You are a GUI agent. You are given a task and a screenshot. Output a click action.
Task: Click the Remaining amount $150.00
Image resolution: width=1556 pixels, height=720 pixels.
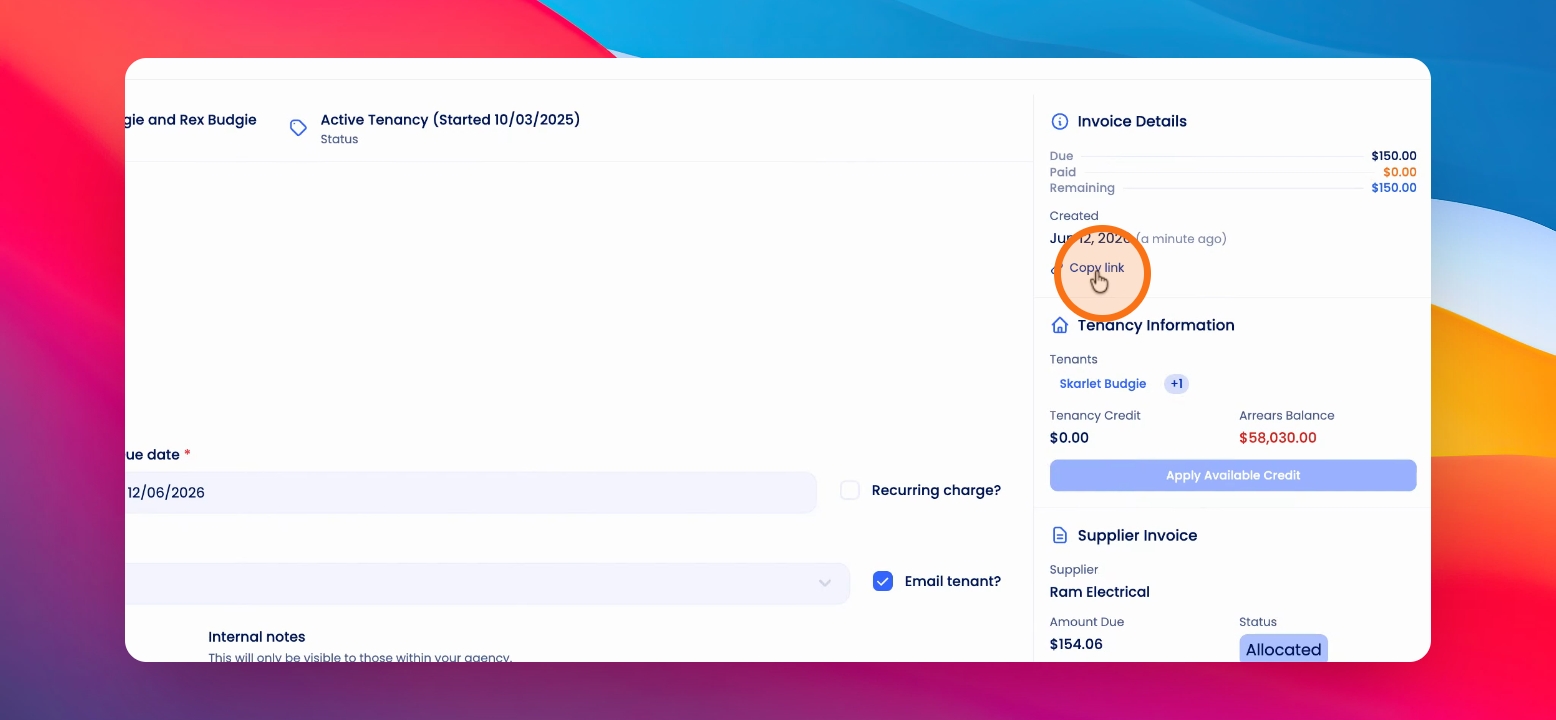point(1394,188)
